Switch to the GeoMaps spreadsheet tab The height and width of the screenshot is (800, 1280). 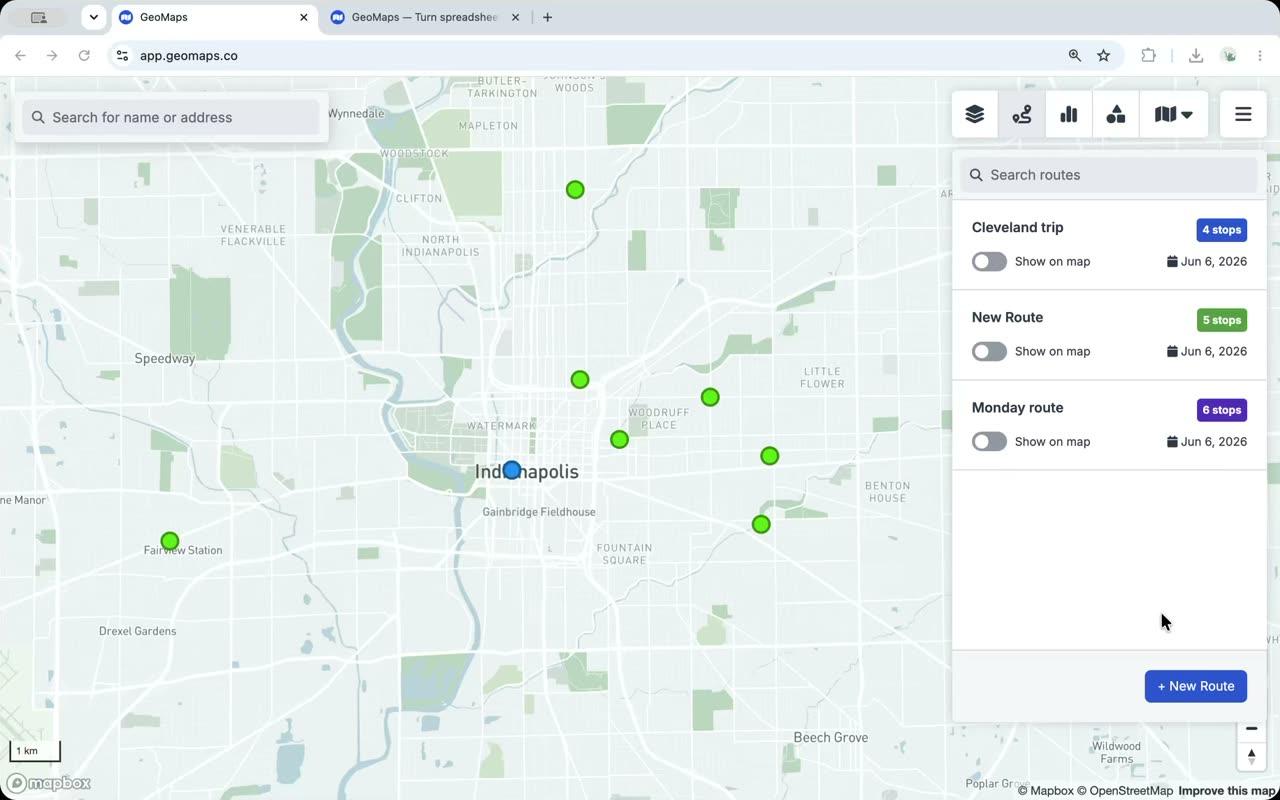coord(425,17)
